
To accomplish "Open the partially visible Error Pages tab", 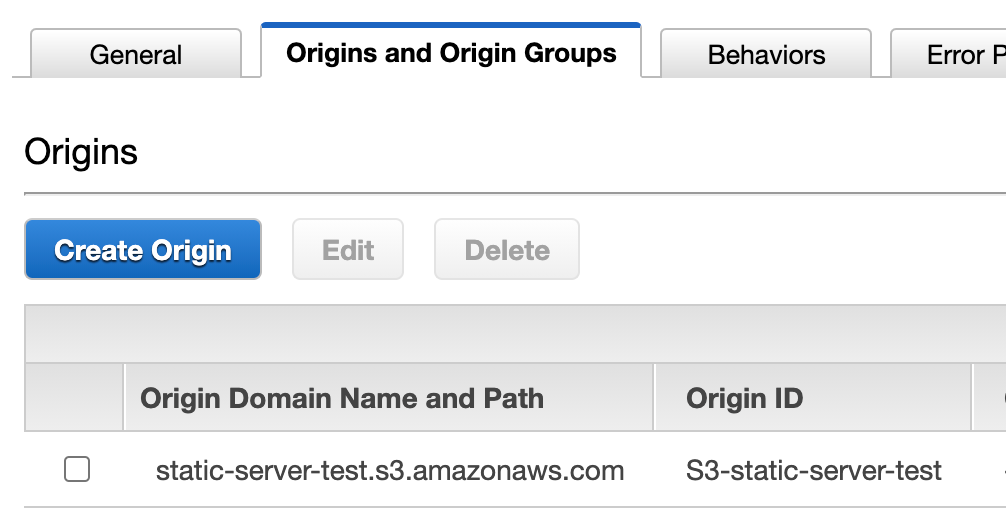I will [x=949, y=54].
